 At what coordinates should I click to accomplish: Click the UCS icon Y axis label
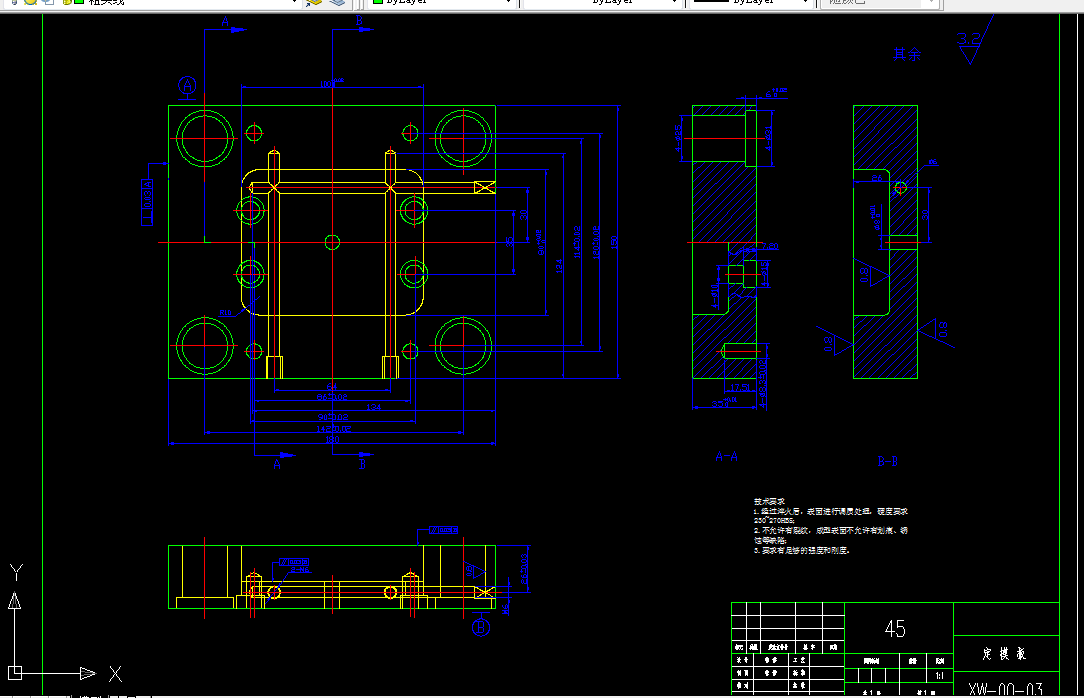[x=16, y=572]
